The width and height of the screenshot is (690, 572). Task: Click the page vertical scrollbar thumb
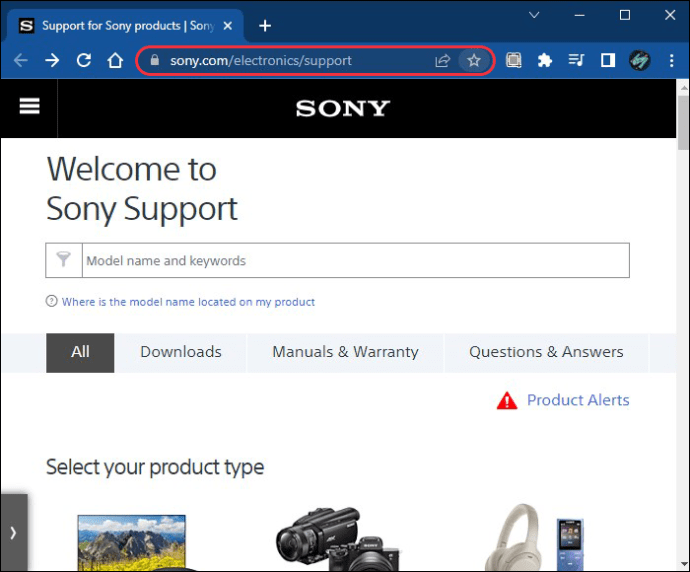point(683,123)
